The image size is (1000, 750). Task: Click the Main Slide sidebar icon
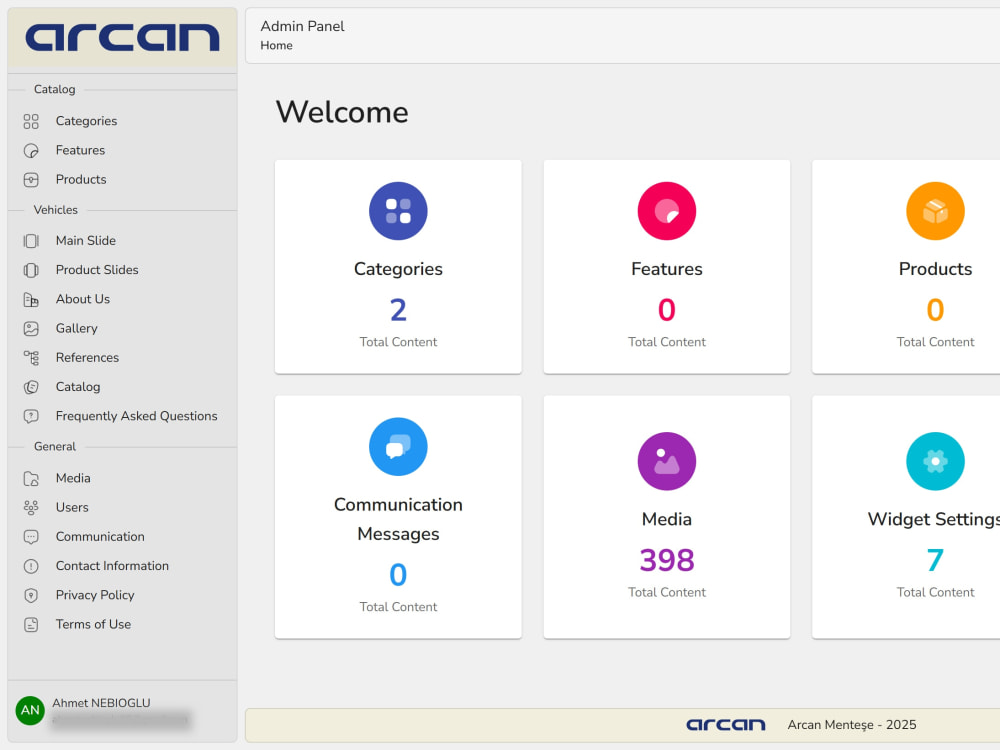31,241
